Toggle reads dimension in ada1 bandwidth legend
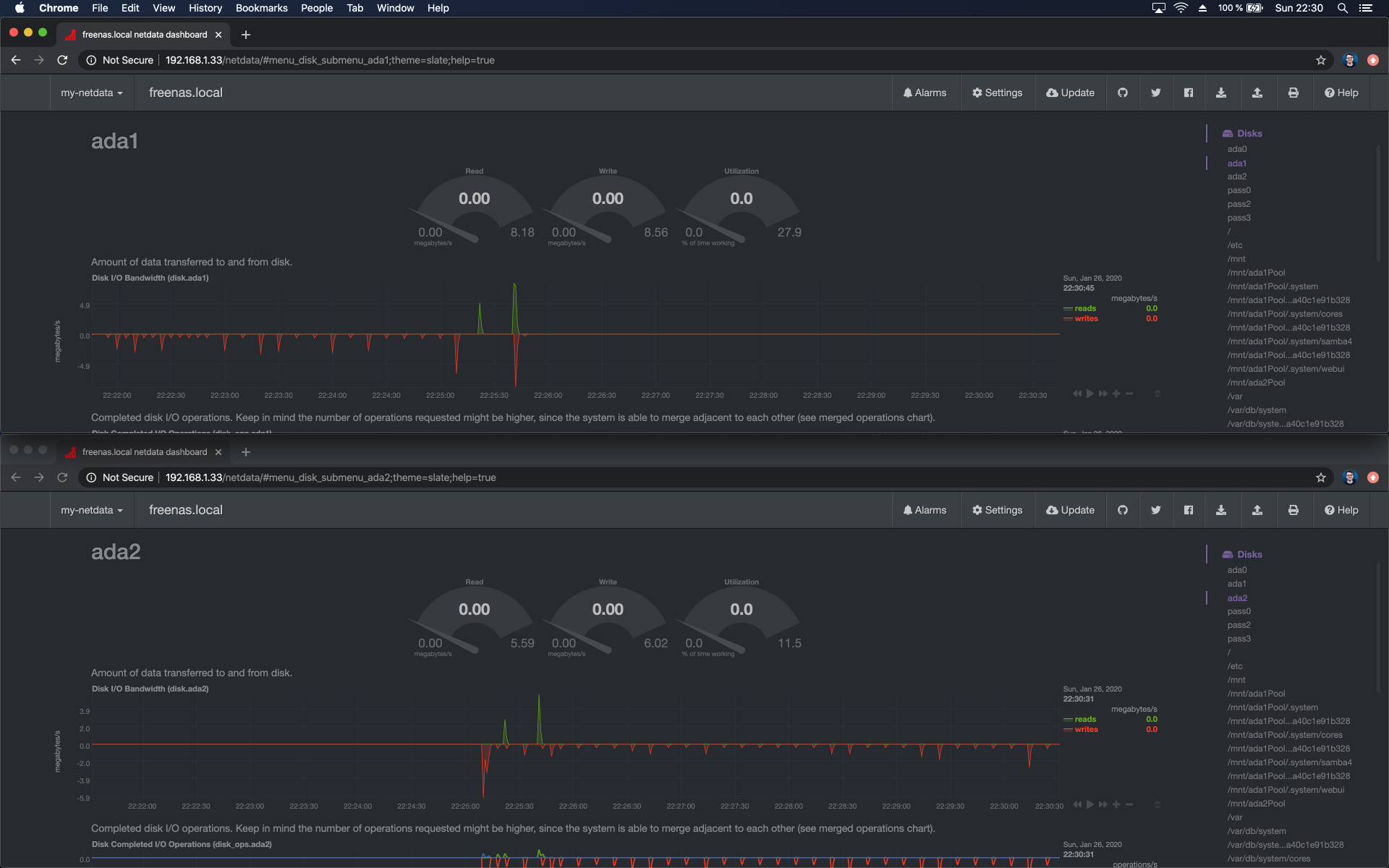This screenshot has width=1389, height=868. pyautogui.click(x=1084, y=308)
